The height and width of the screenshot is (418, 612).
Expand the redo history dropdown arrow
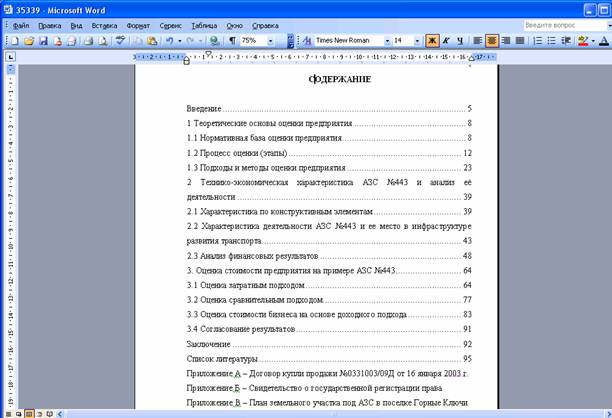click(x=200, y=41)
